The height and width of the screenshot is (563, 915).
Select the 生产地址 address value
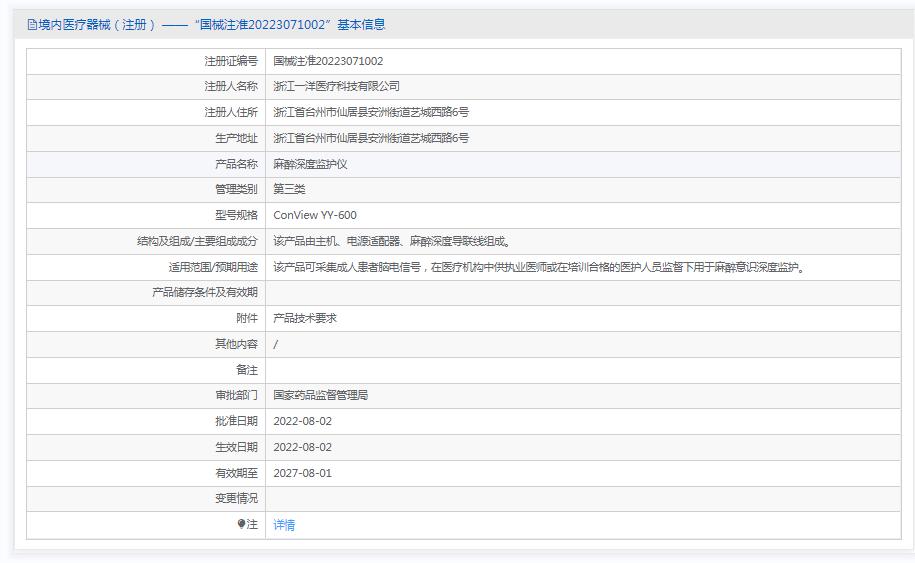tap(371, 138)
